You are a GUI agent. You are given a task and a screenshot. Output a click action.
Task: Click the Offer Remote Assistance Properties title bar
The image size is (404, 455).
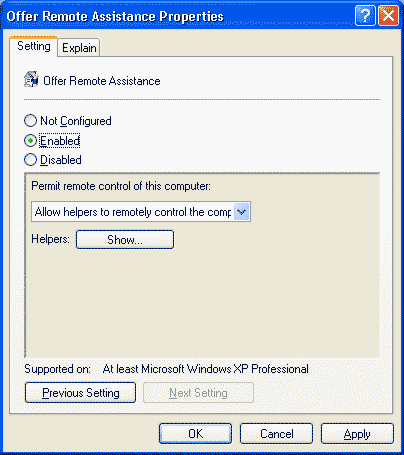pos(178,16)
